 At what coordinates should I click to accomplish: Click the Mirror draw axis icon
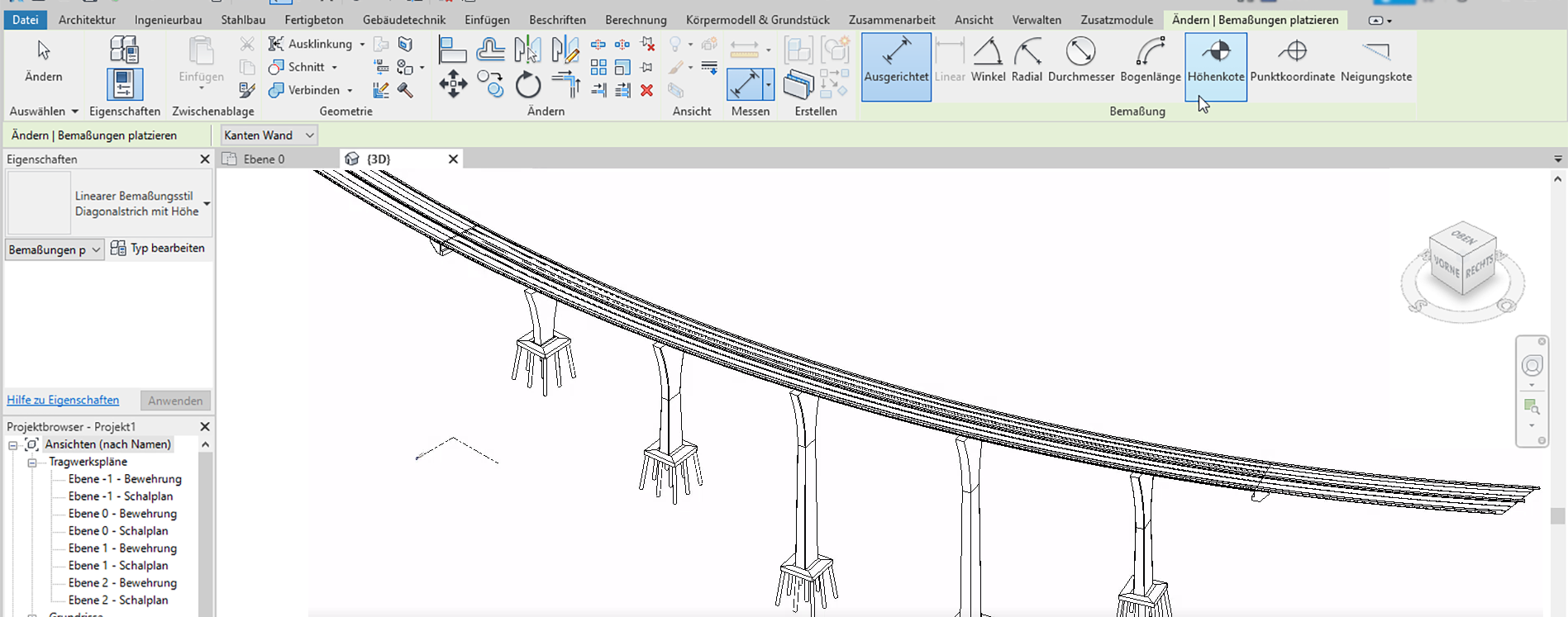(565, 50)
